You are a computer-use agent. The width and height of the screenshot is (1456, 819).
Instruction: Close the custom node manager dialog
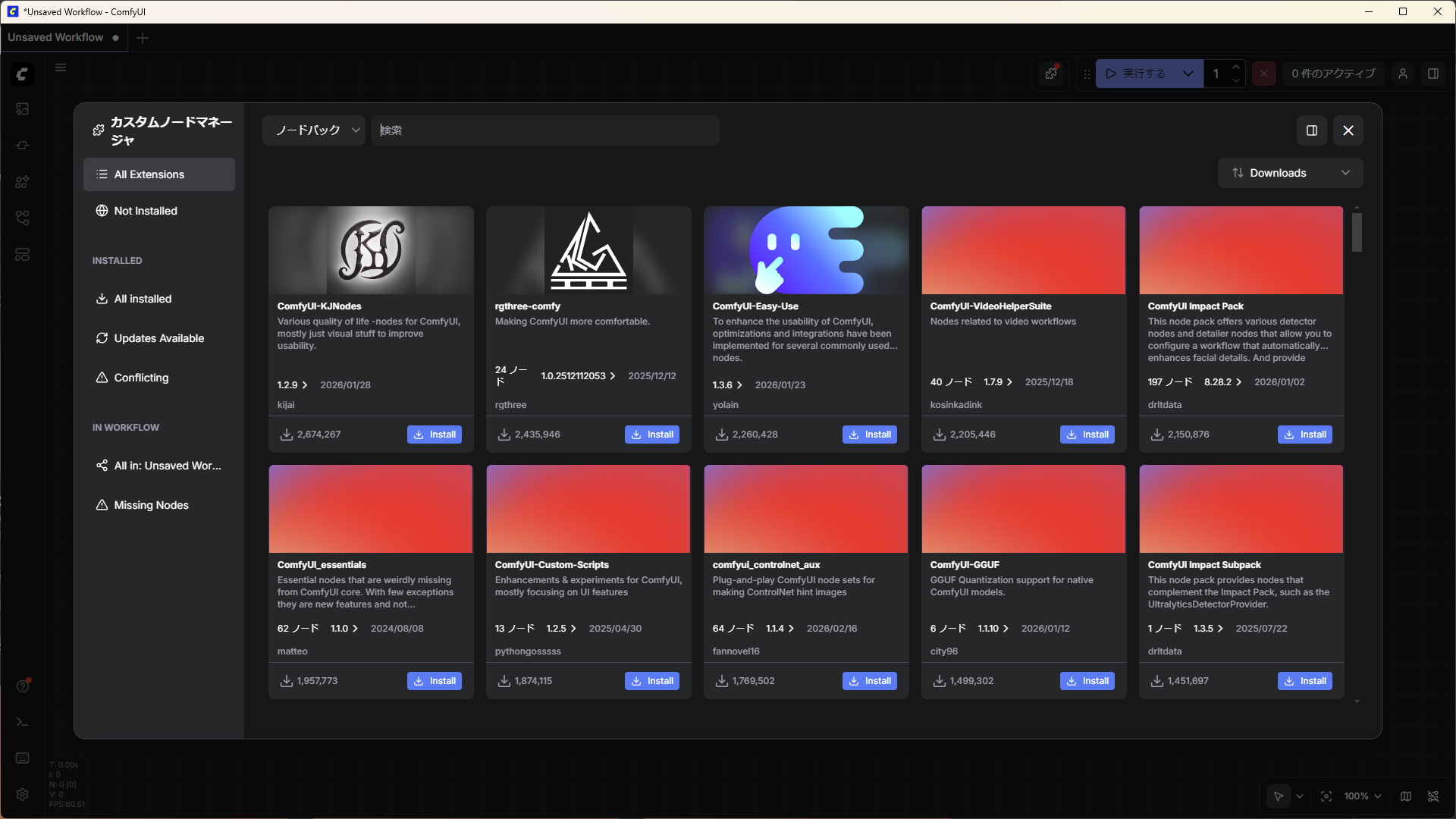pos(1348,130)
